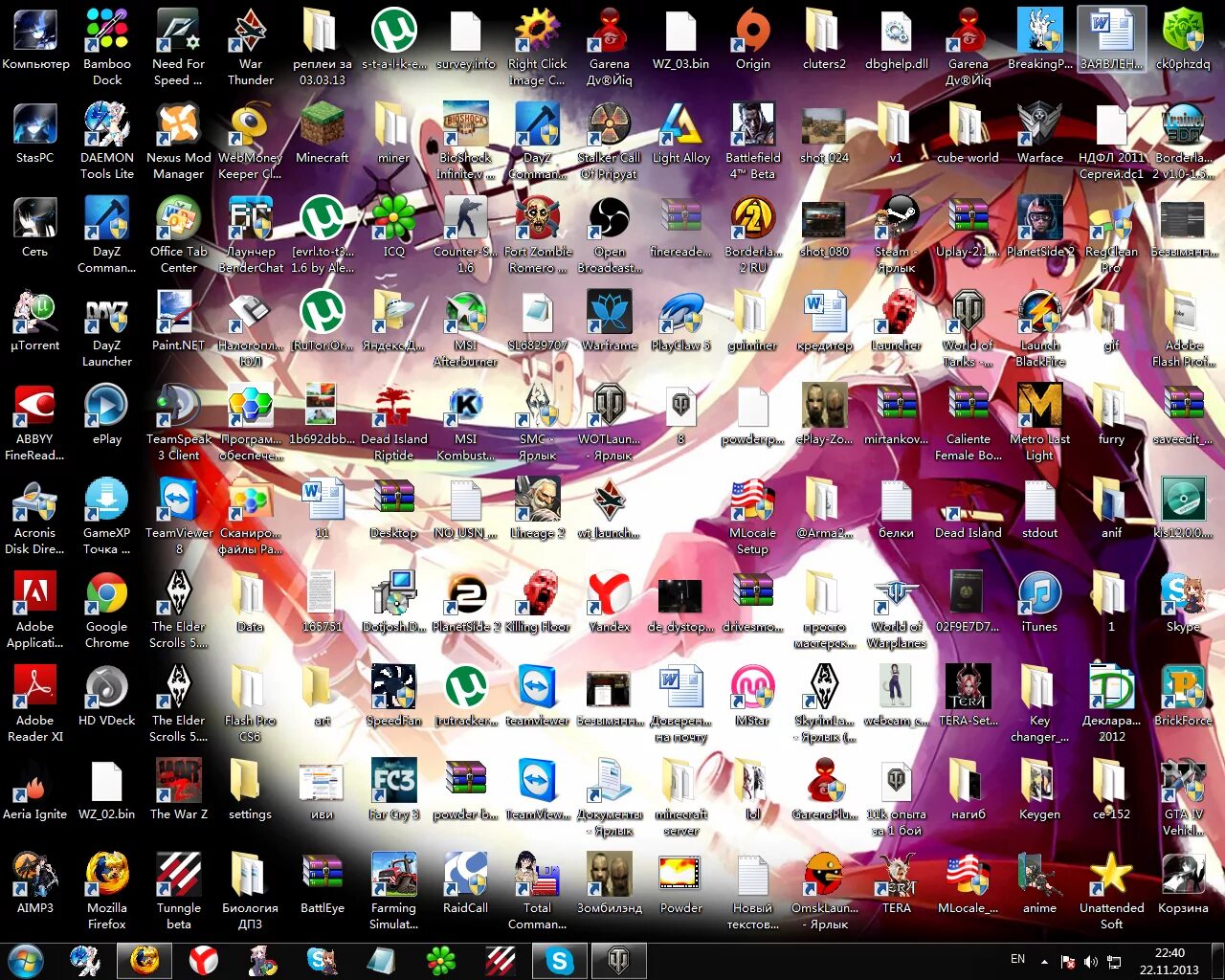This screenshot has width=1225, height=980.
Task: Launch Paint.NET from the desktop
Action: pos(179,321)
